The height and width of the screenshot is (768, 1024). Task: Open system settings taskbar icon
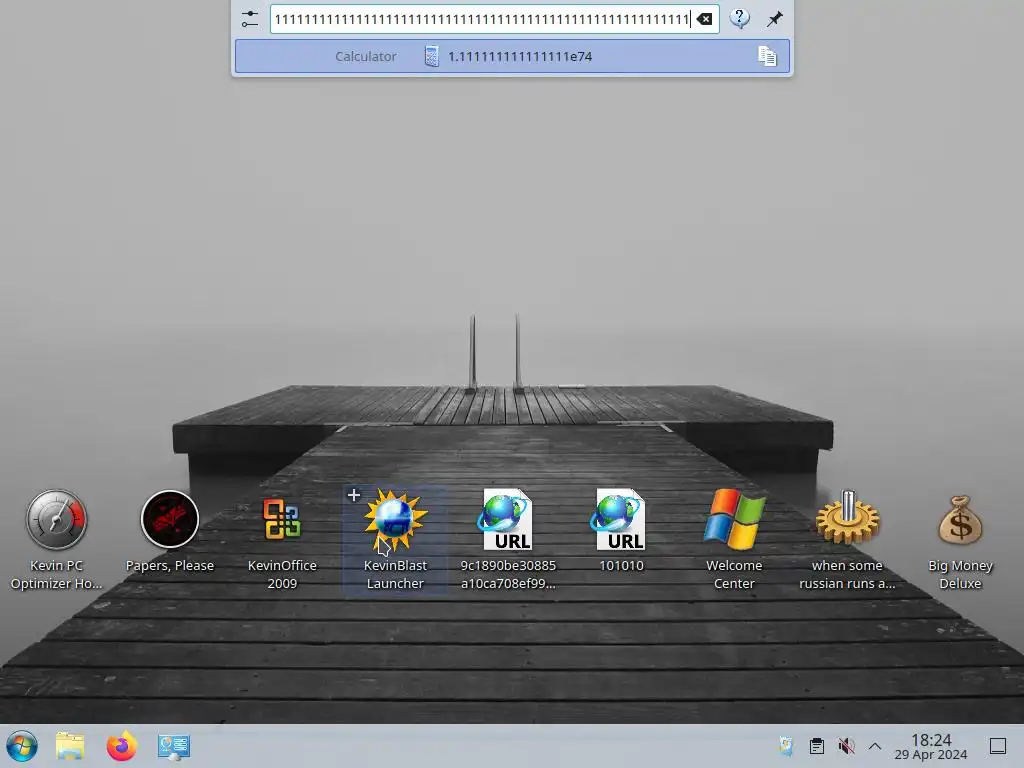click(x=174, y=746)
